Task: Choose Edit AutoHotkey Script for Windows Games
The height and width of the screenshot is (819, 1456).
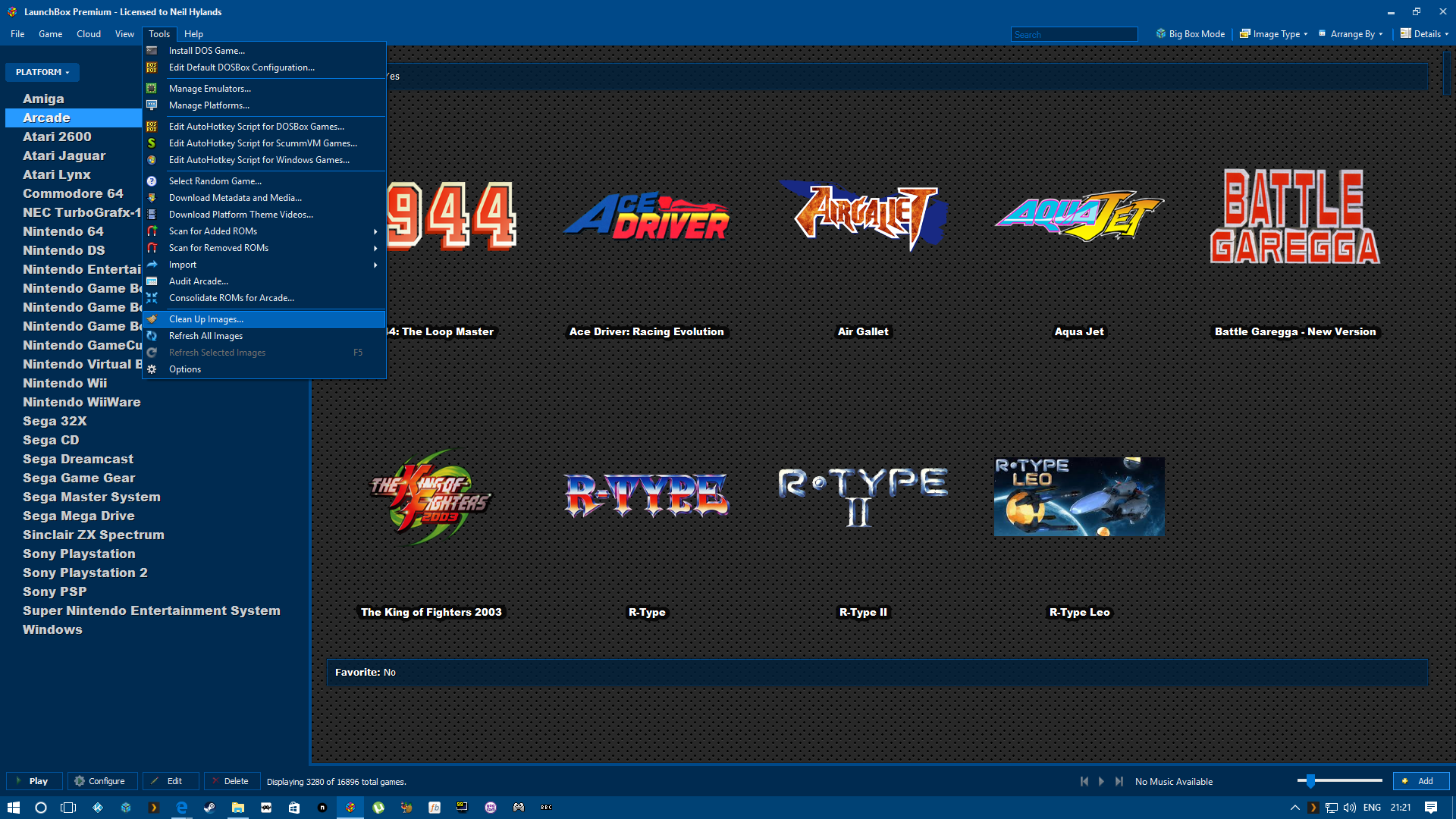Action: 265,160
